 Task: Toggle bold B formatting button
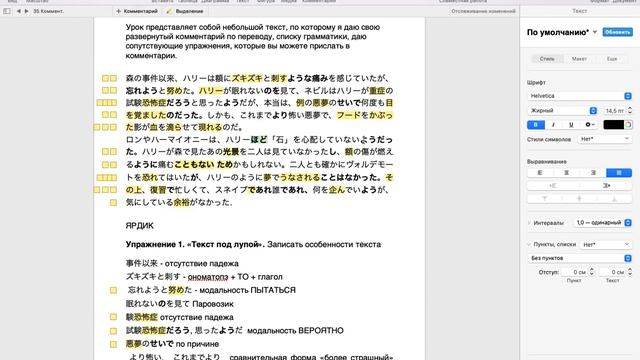coord(536,124)
